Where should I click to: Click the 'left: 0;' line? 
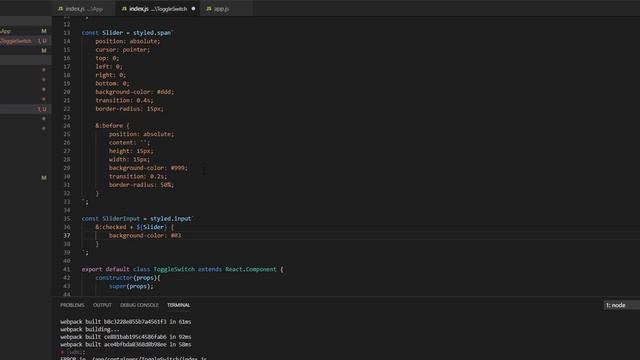point(109,67)
